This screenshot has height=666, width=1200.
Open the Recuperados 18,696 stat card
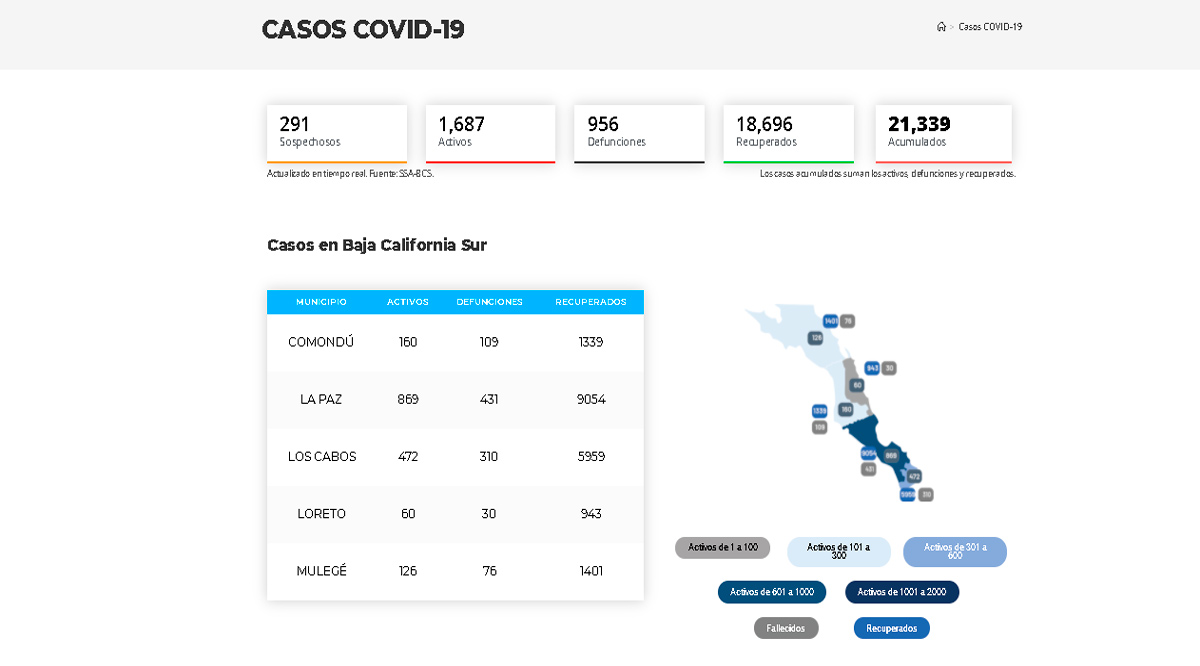pyautogui.click(x=788, y=133)
